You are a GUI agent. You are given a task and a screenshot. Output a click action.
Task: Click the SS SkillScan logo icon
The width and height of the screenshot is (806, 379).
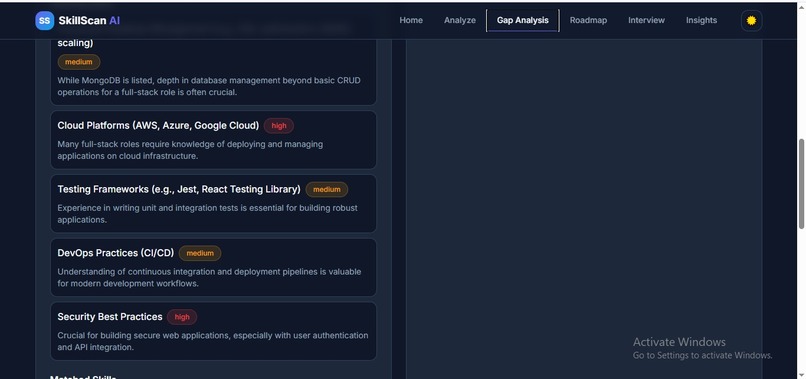[45, 21]
